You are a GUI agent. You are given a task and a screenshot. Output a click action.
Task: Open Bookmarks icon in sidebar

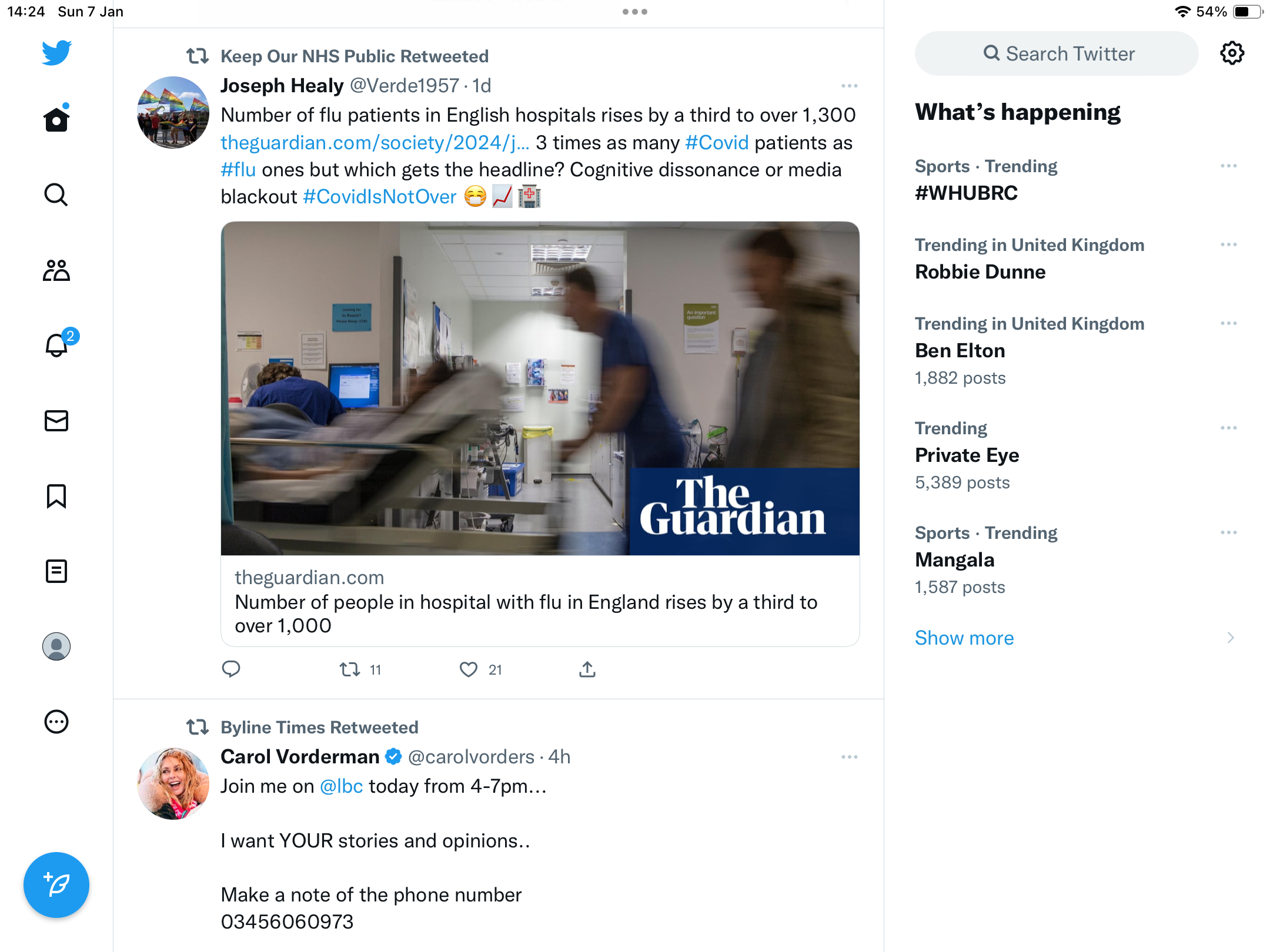(x=56, y=496)
